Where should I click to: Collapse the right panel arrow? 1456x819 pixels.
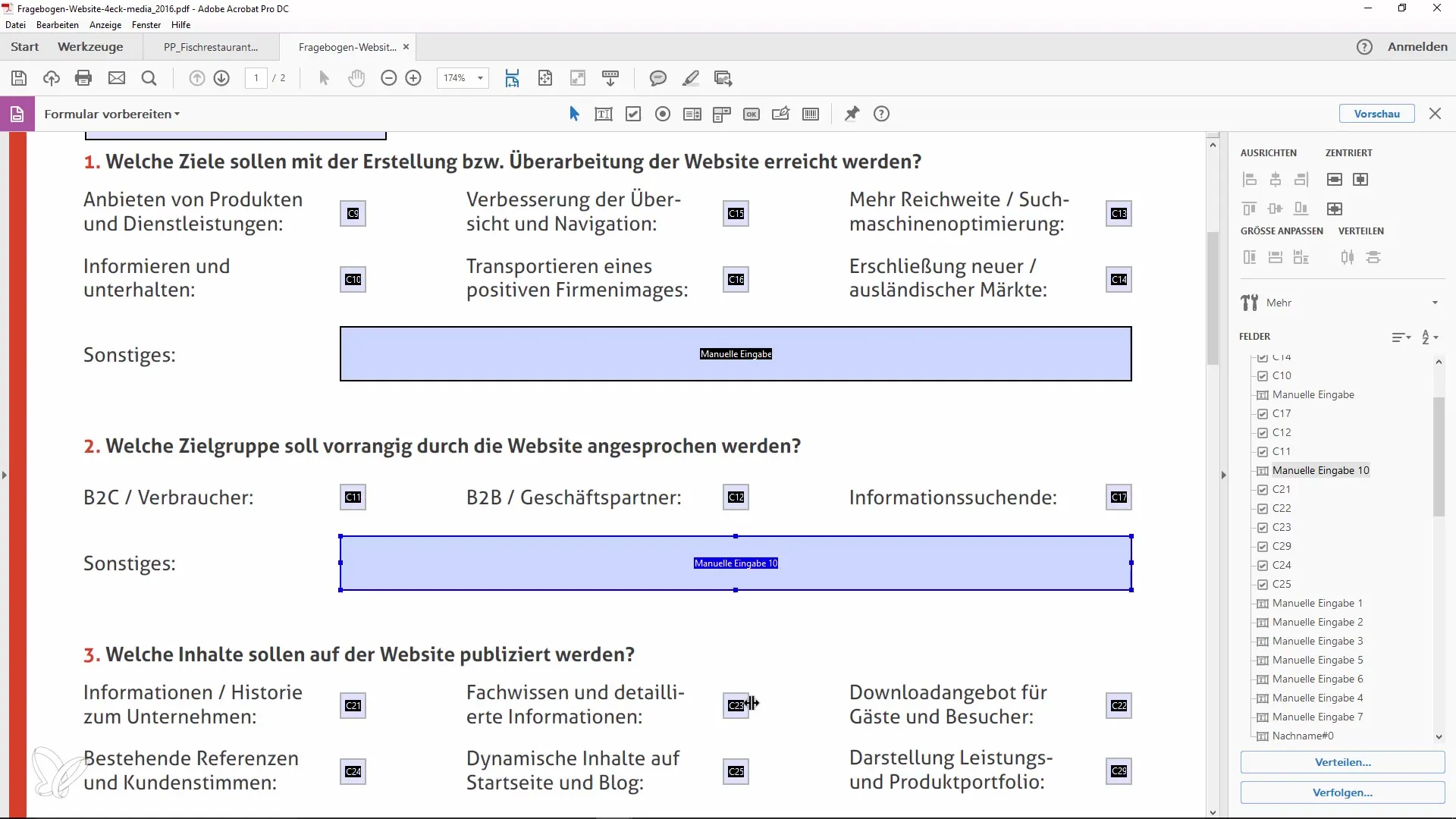[x=1223, y=475]
